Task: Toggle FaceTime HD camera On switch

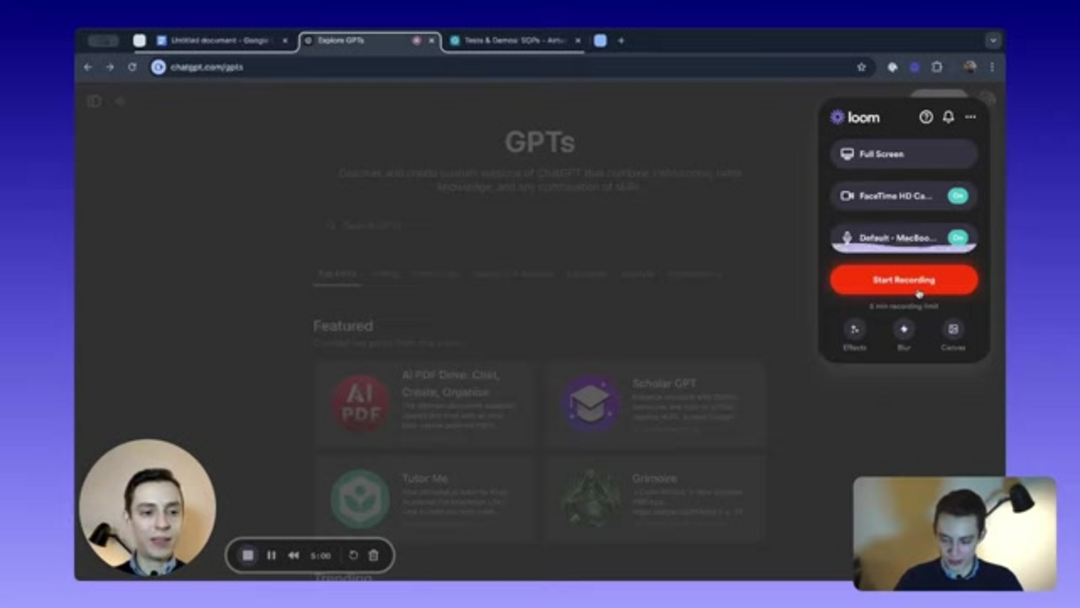Action: 957,196
